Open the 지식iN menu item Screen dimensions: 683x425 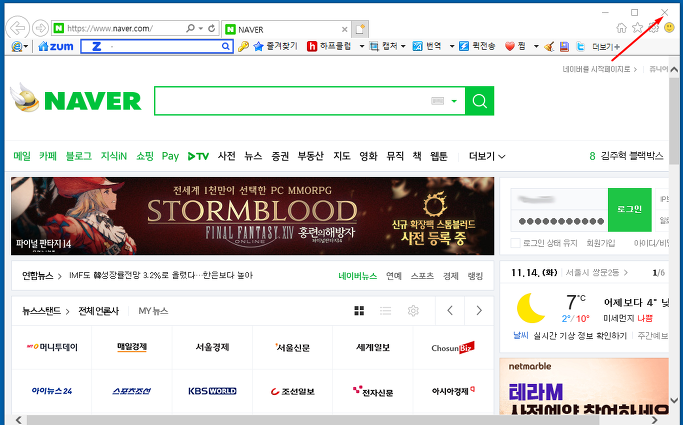(114, 156)
